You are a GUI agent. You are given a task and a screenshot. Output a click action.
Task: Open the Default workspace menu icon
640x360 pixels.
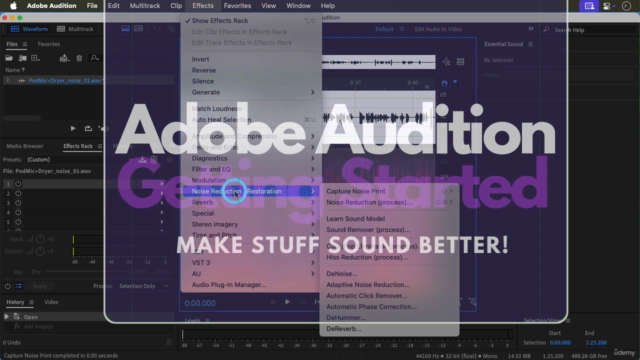402,29
